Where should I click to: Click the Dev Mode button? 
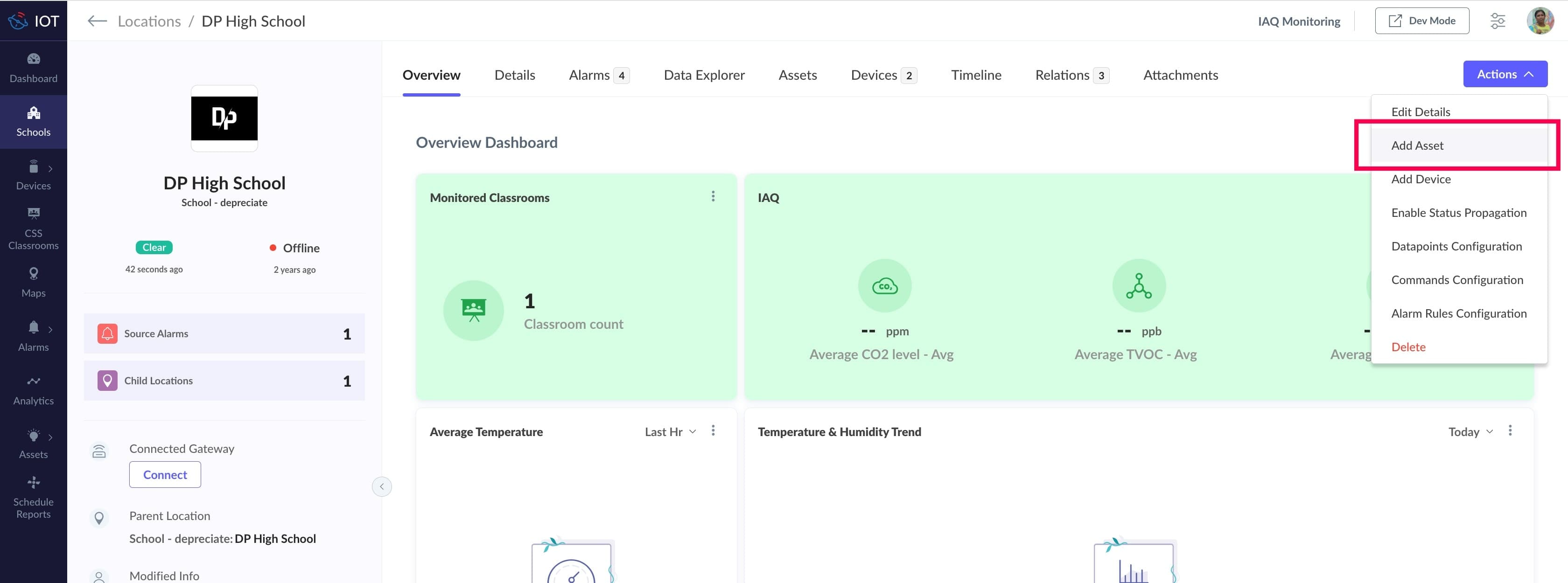point(1421,21)
